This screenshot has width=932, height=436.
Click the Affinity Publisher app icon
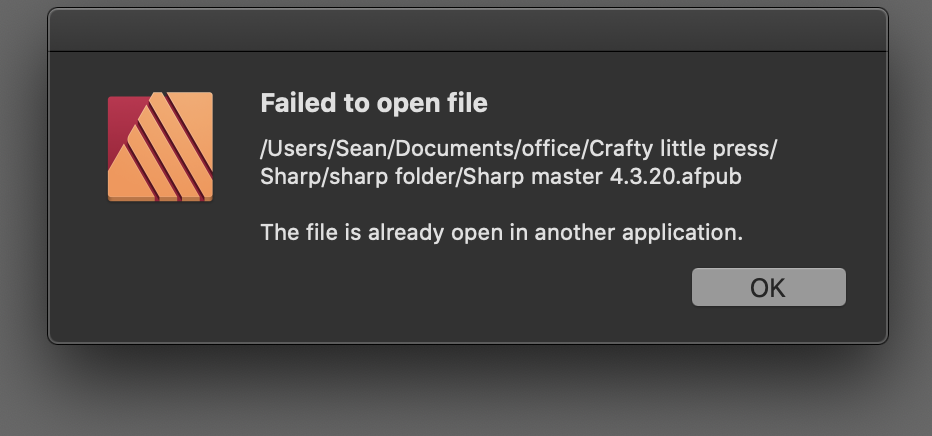(160, 147)
